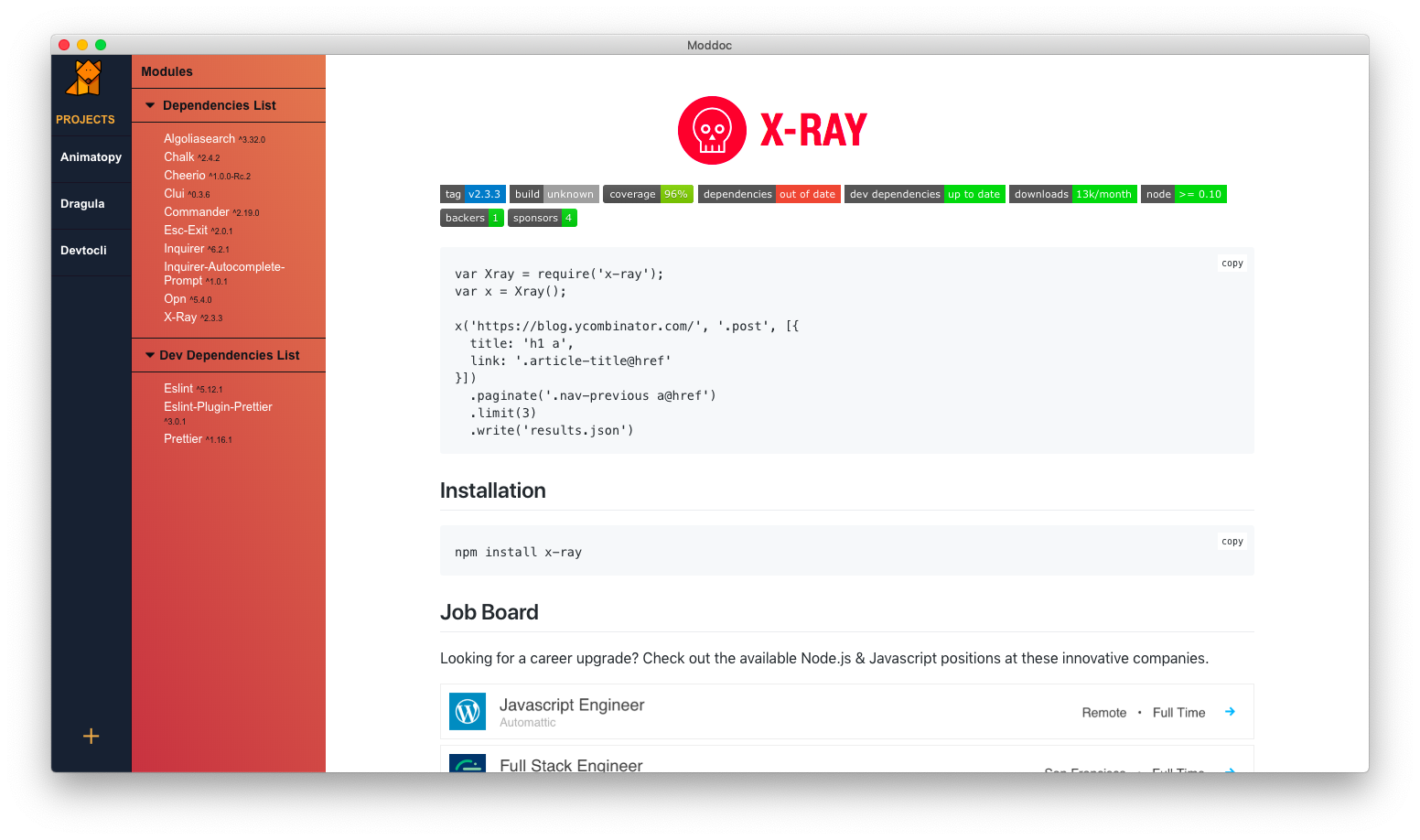Open the Cheerio dependency

(207, 176)
